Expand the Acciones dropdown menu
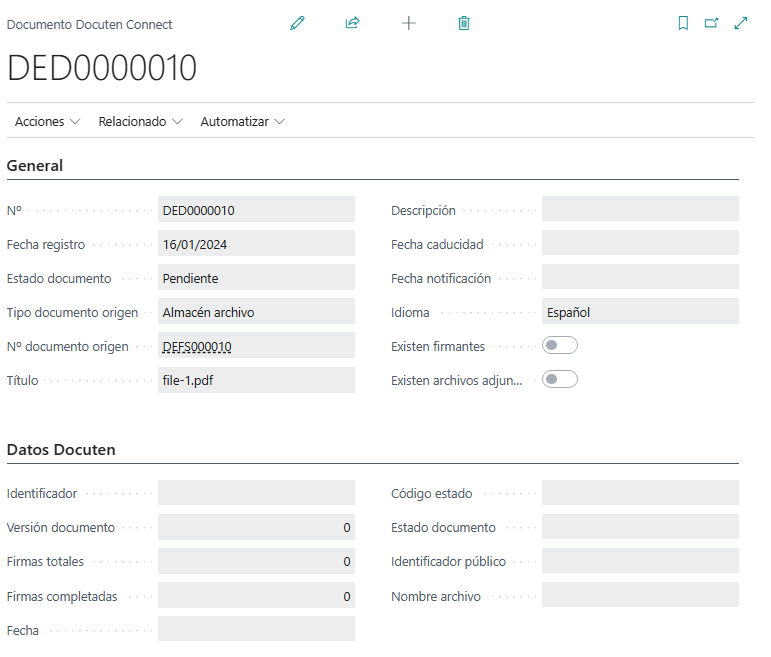This screenshot has height=657, width=771. pyautogui.click(x=47, y=122)
